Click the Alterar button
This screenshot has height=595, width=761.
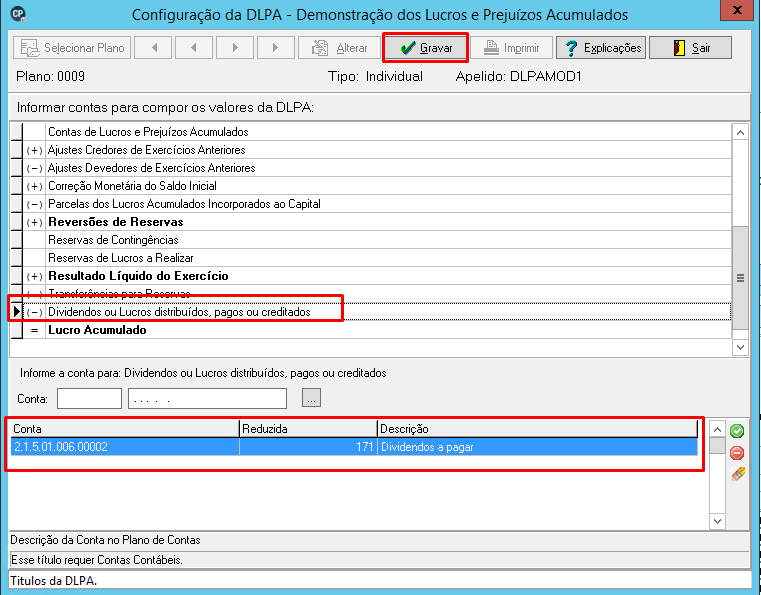pos(339,48)
